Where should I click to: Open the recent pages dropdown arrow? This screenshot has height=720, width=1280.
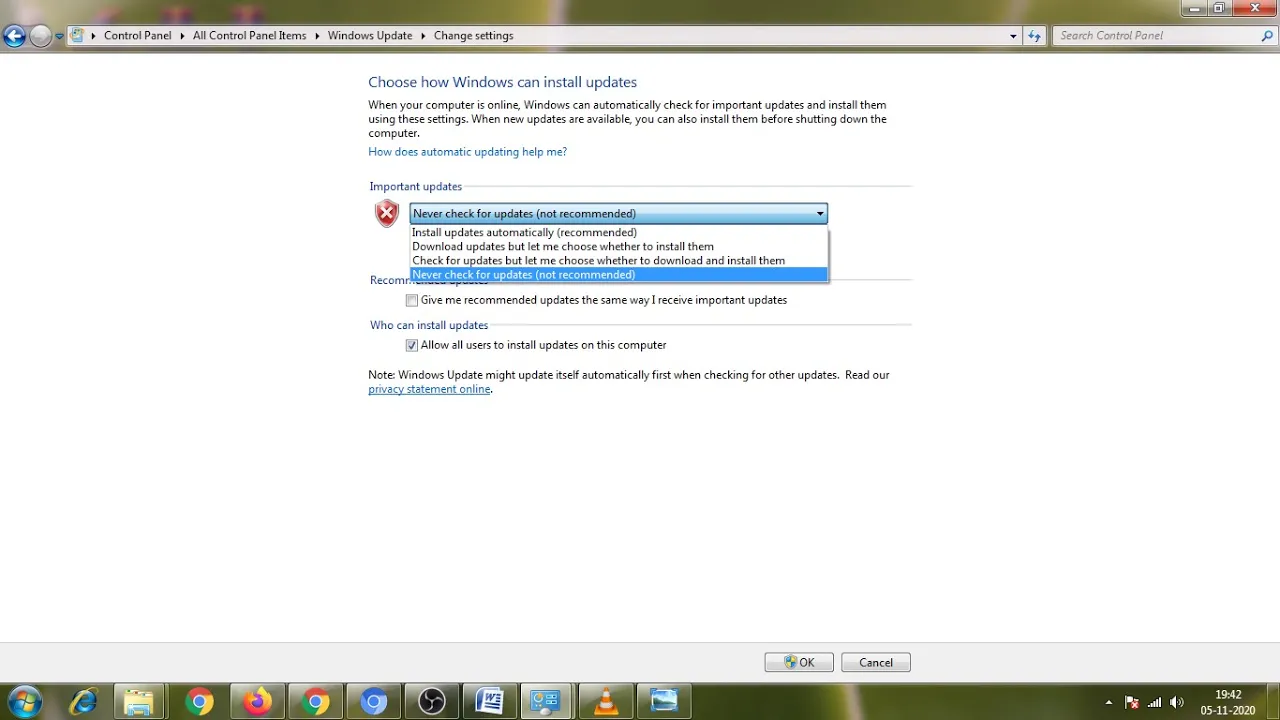coord(59,36)
